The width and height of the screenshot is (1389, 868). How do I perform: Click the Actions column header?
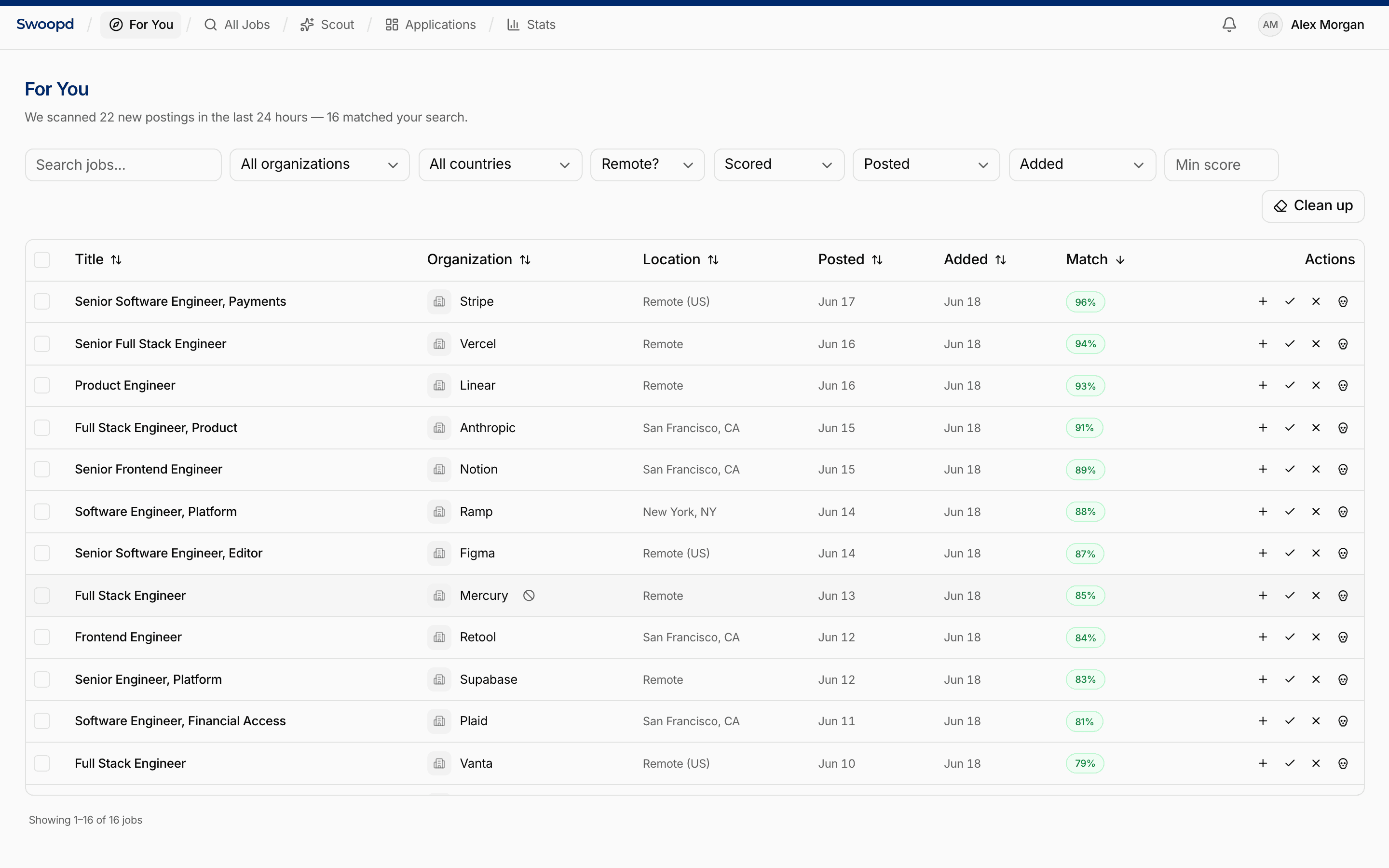(1329, 259)
